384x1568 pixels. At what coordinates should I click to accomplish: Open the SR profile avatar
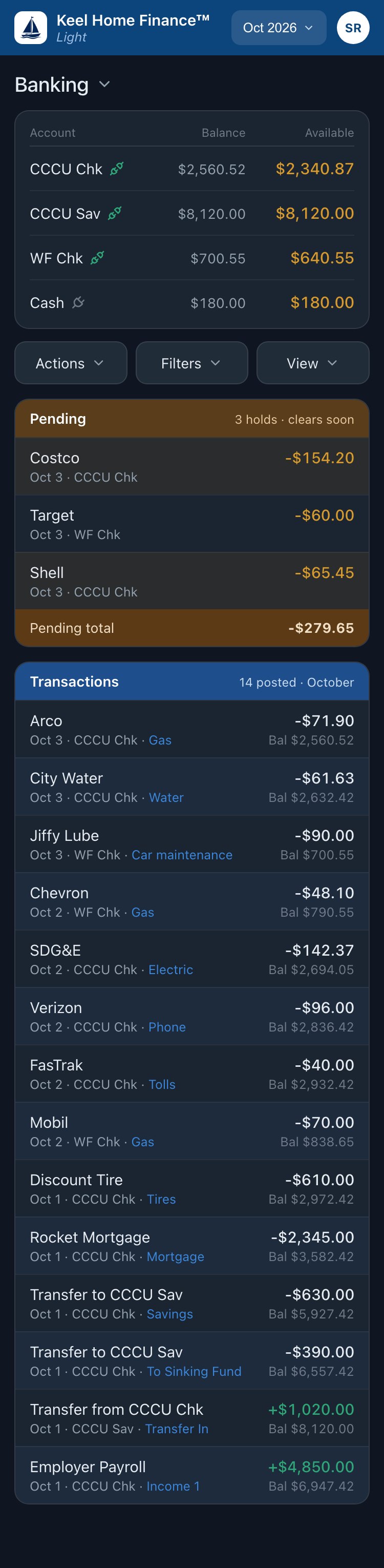pyautogui.click(x=353, y=28)
